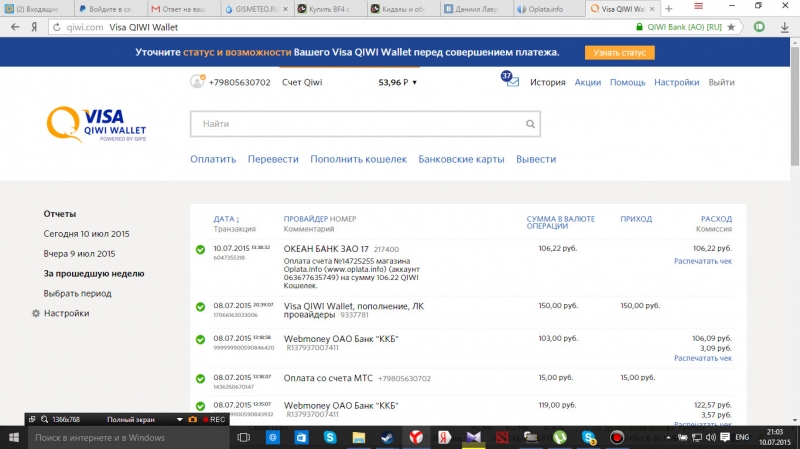Switch to Купить BF4 tab

pos(330,9)
